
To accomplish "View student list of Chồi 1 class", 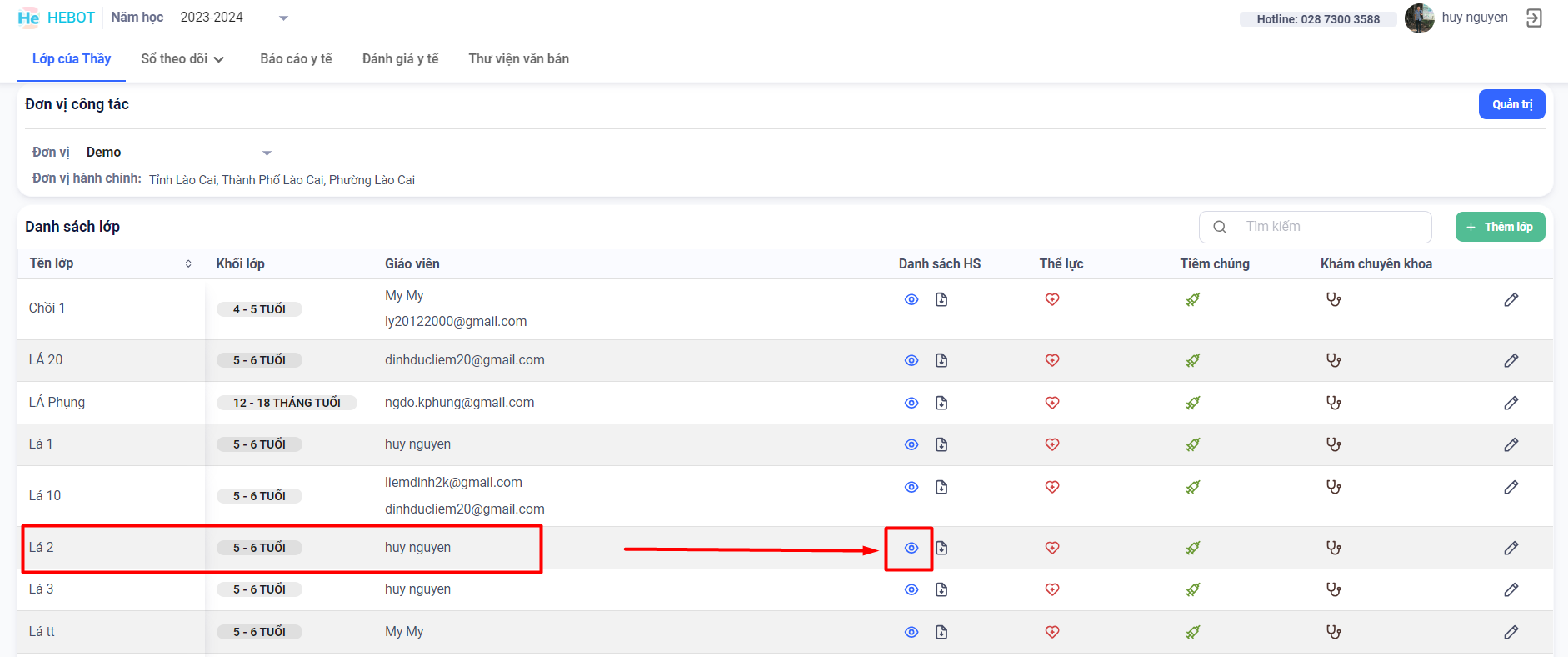I will [911, 299].
